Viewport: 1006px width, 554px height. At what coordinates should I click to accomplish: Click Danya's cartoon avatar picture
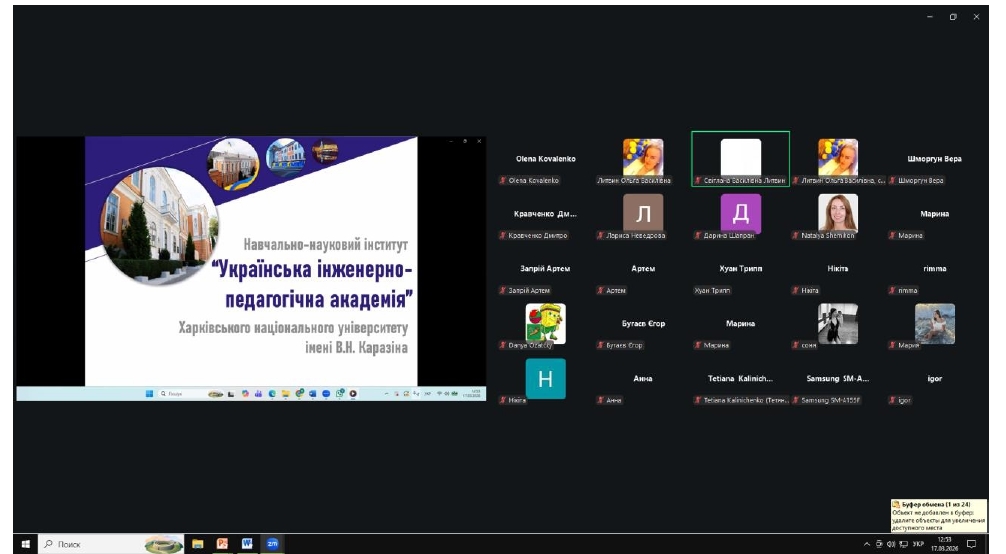pyautogui.click(x=545, y=323)
